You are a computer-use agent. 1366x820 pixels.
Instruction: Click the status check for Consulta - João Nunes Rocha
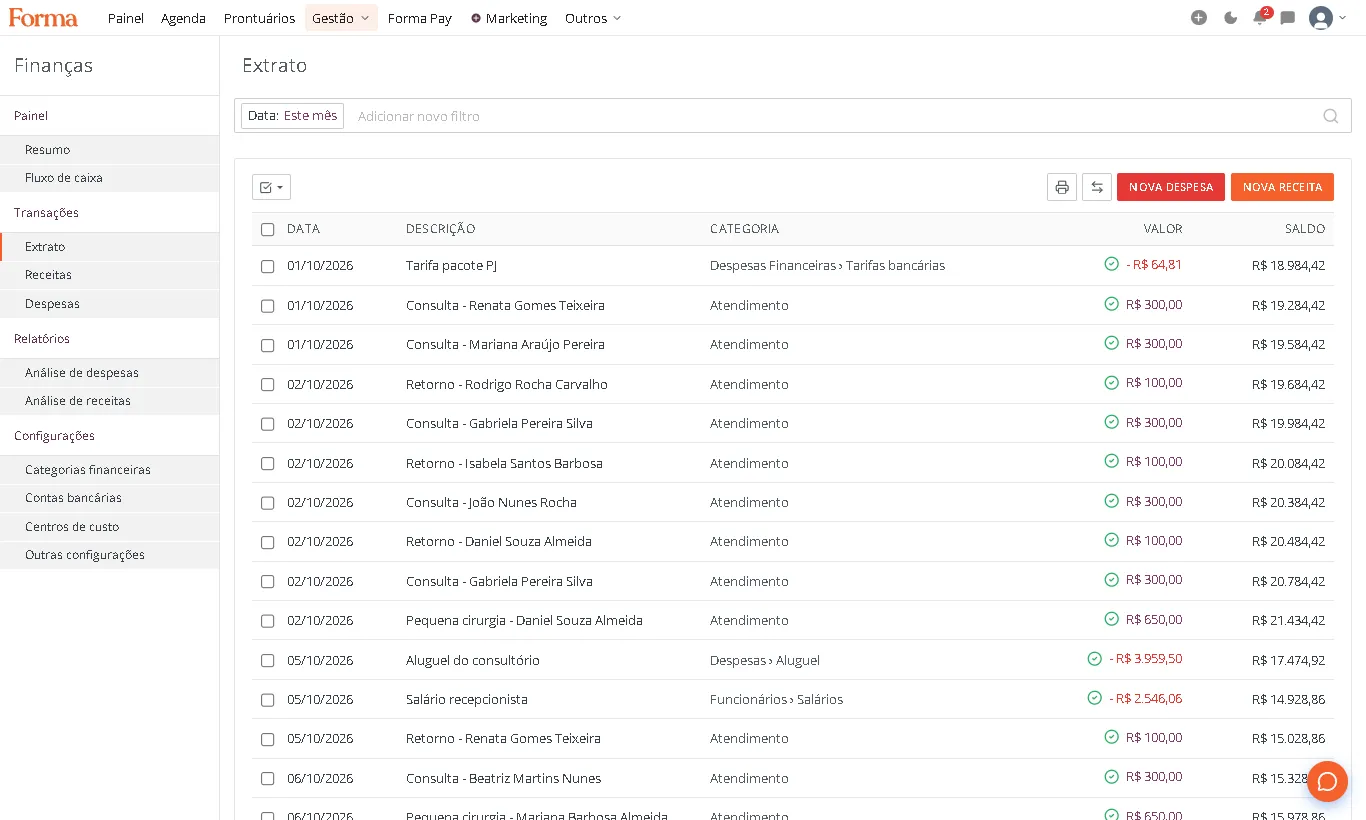1111,501
